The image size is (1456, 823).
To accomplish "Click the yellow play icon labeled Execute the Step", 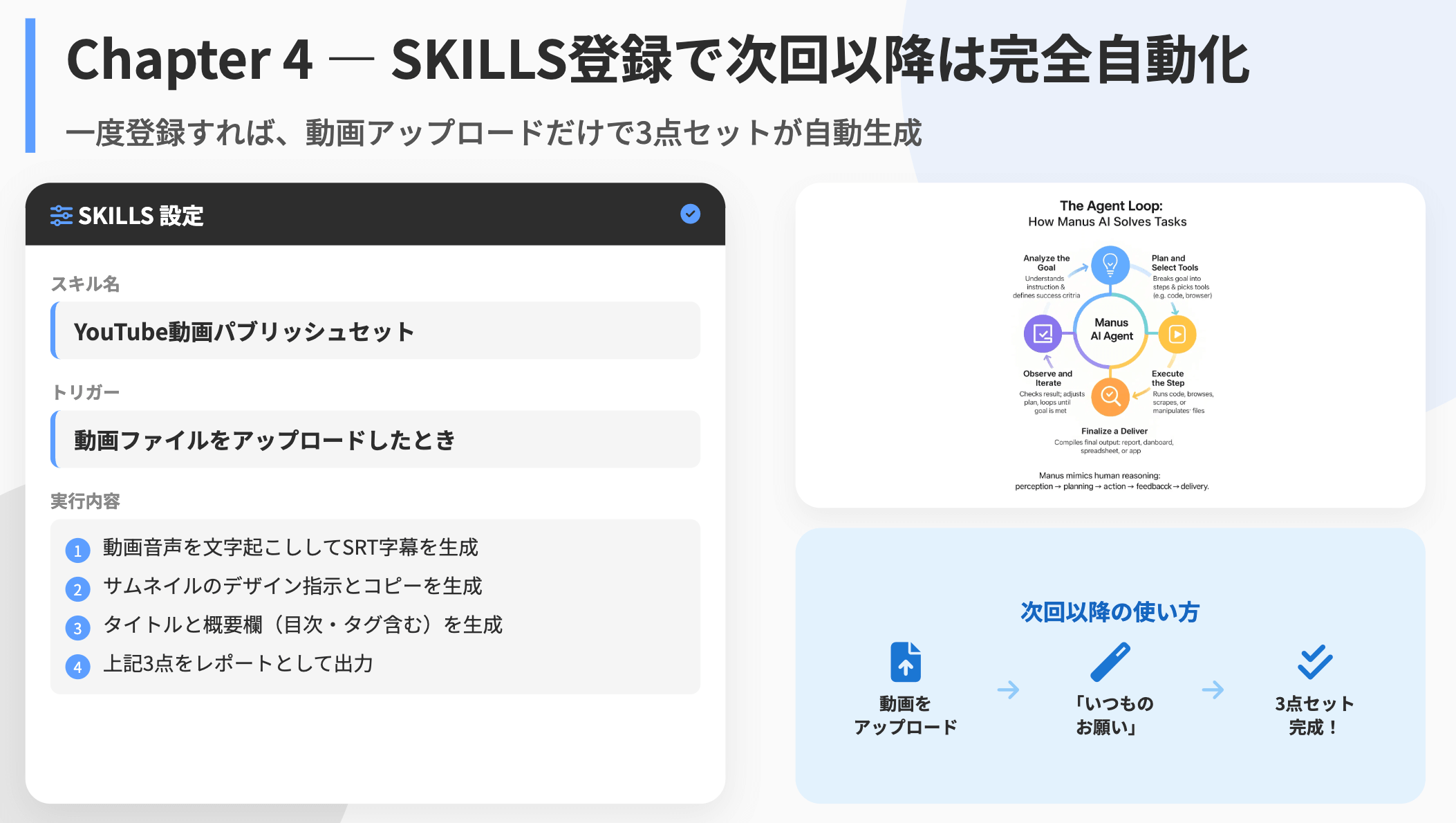I will (x=1177, y=335).
